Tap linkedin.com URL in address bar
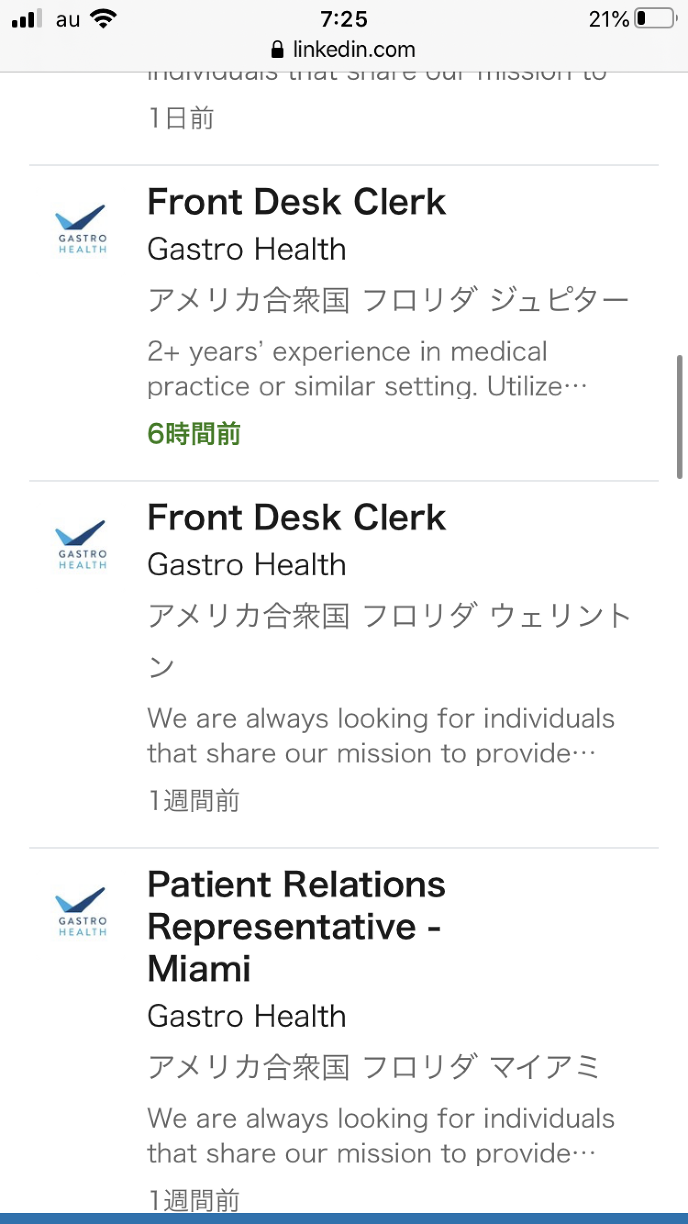 click(354, 49)
